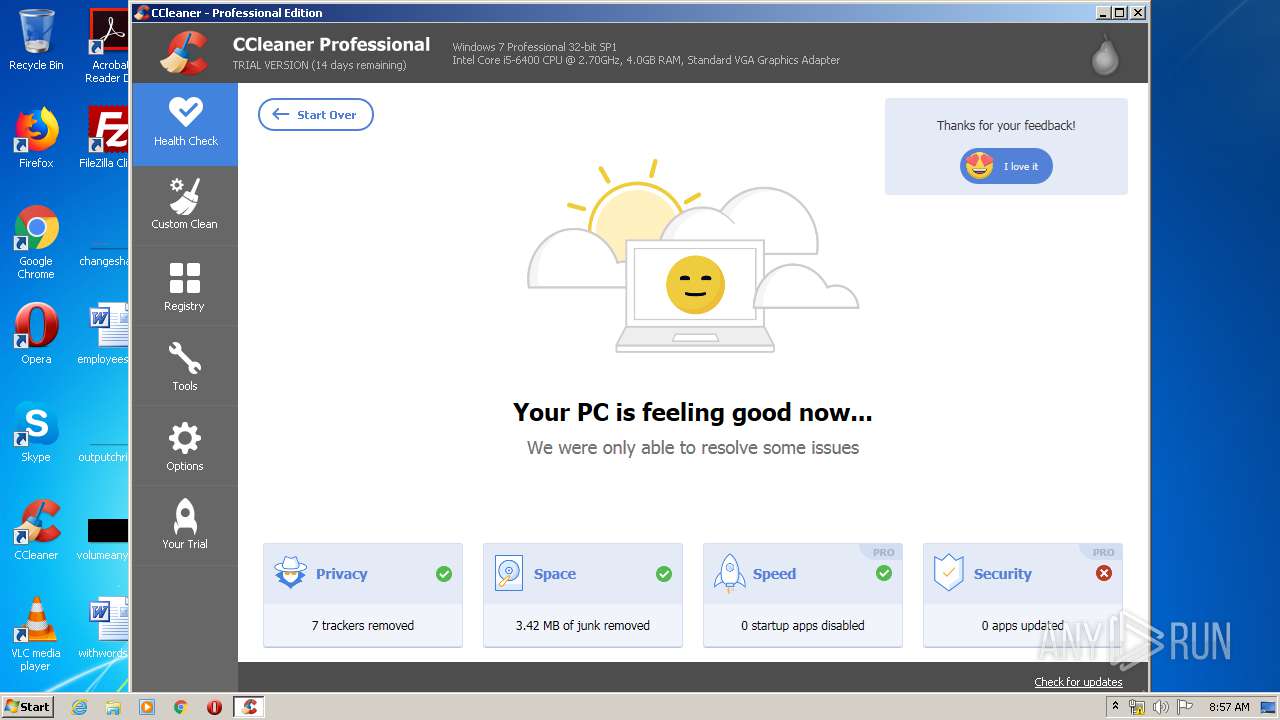Open the Options section
Viewport: 1280px width, 720px height.
click(x=185, y=446)
